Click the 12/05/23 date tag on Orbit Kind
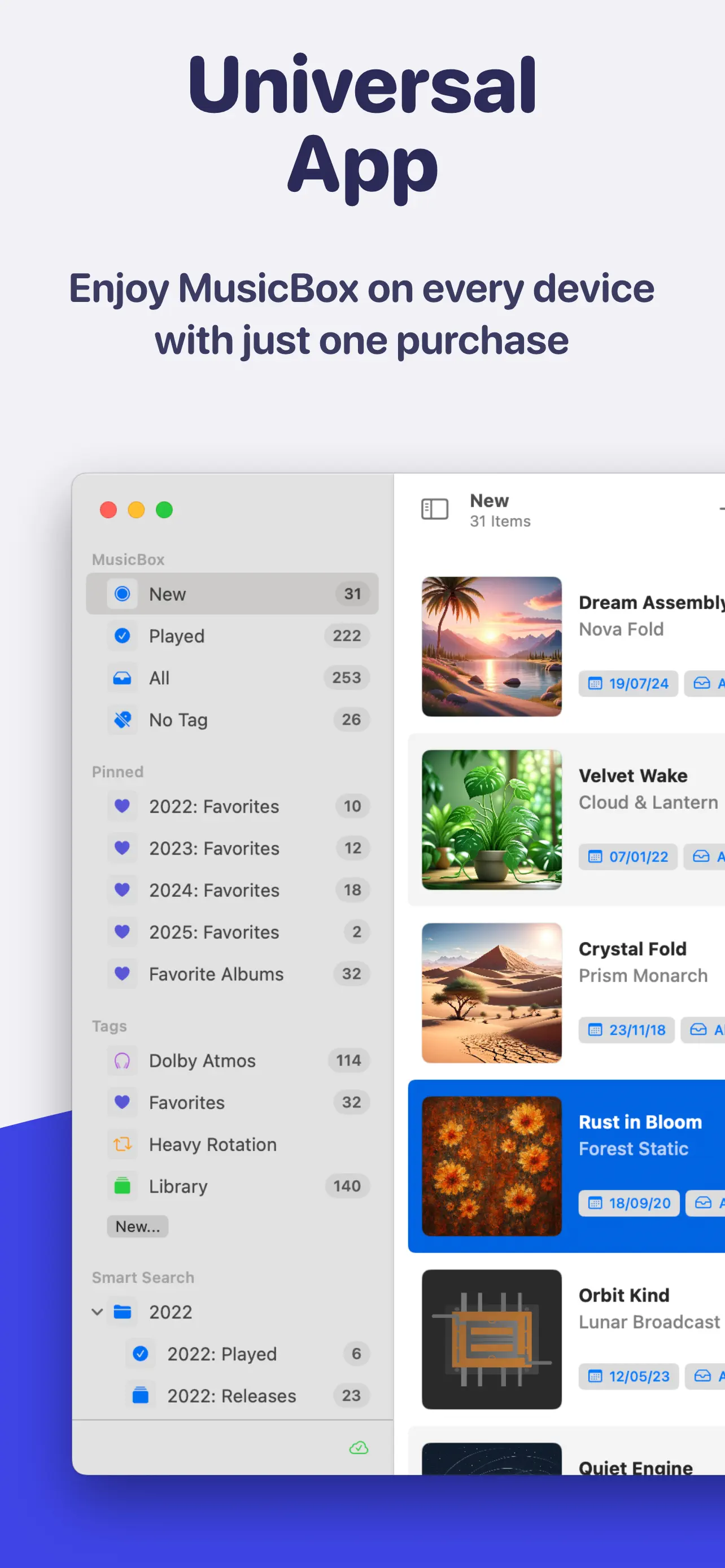This screenshot has height=1568, width=725. (x=629, y=1376)
